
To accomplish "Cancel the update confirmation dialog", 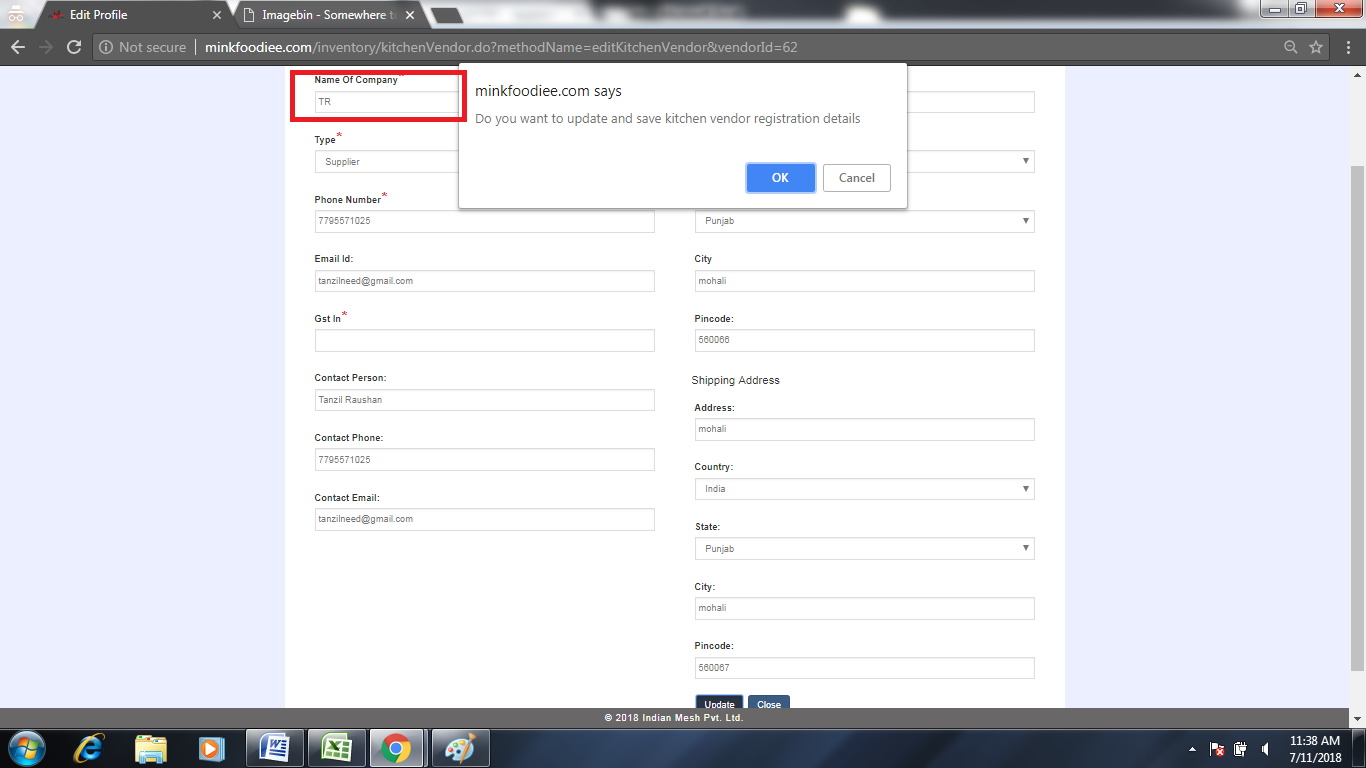I will point(856,178).
